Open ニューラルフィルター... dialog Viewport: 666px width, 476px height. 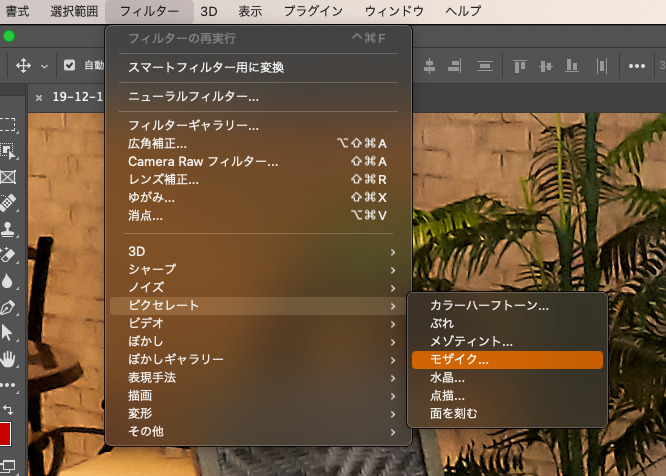tap(193, 97)
